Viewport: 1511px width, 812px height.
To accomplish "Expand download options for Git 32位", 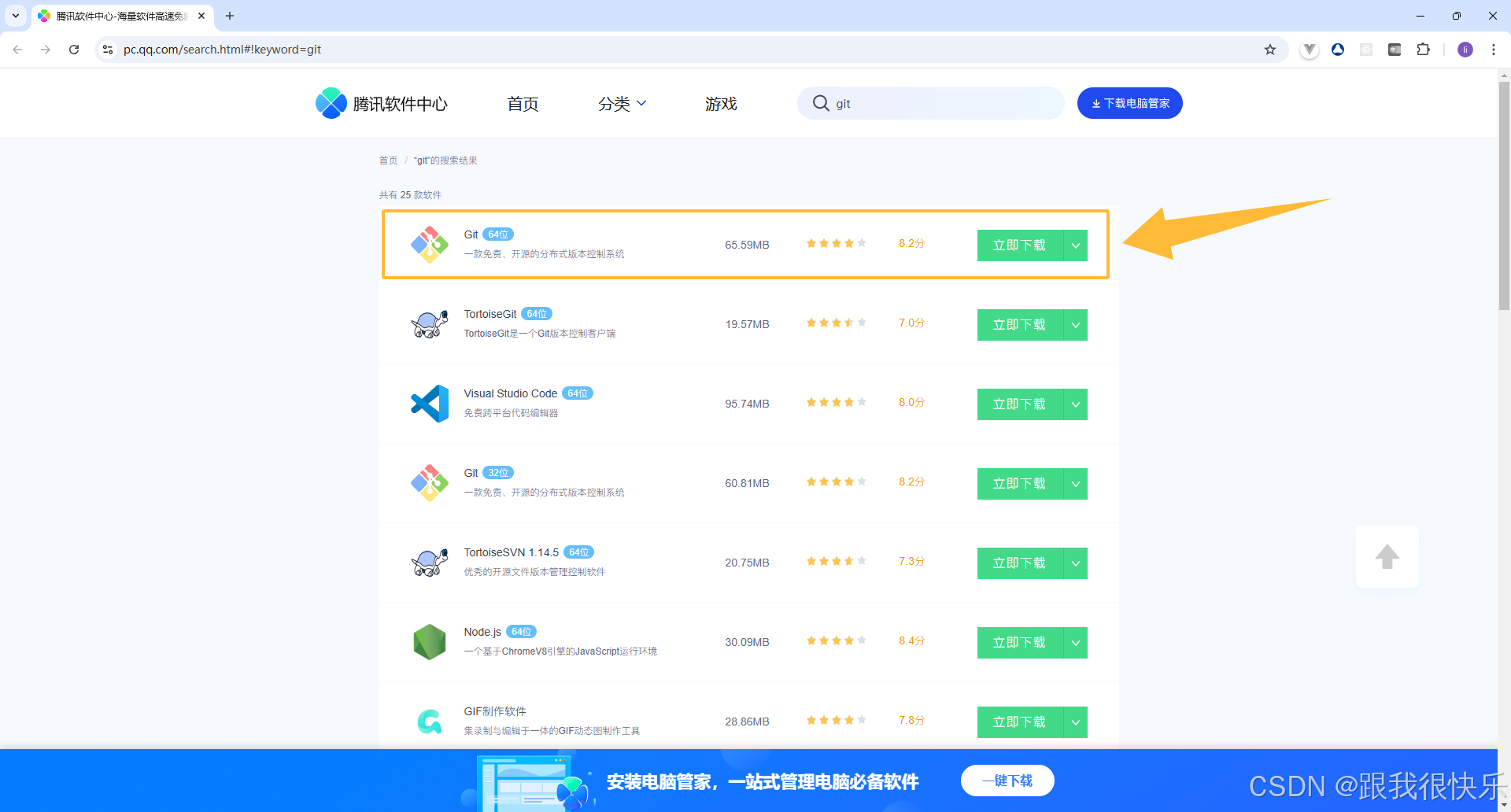I will pyautogui.click(x=1076, y=484).
